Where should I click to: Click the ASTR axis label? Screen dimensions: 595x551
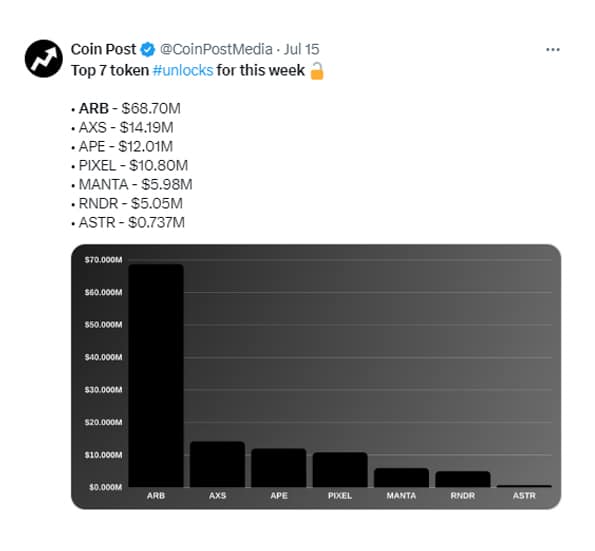tap(524, 496)
